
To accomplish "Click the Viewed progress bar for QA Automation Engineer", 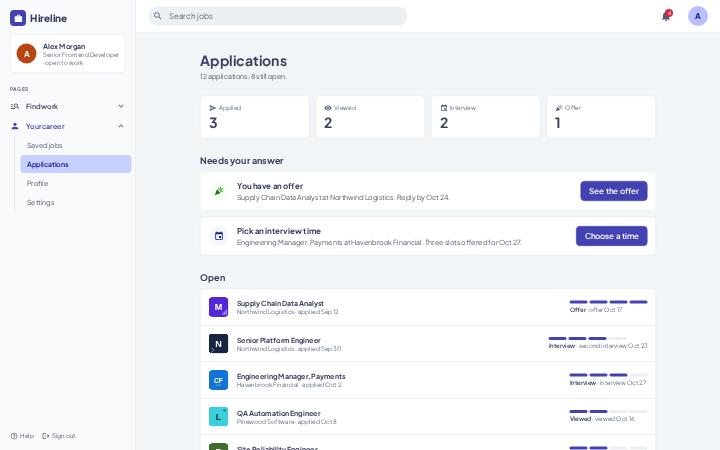I will point(608,411).
